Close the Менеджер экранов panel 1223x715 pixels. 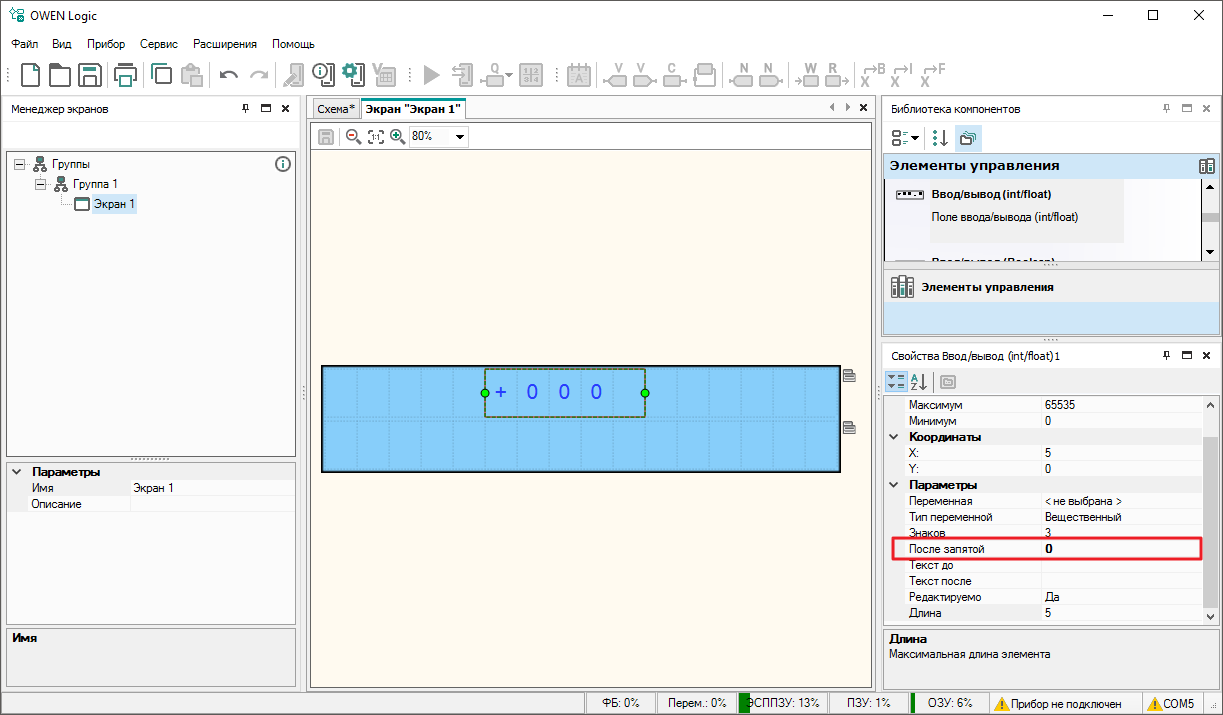(x=285, y=108)
